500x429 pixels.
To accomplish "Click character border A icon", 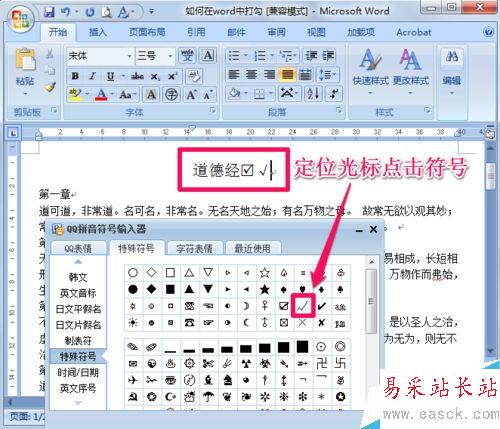I will click(208, 55).
